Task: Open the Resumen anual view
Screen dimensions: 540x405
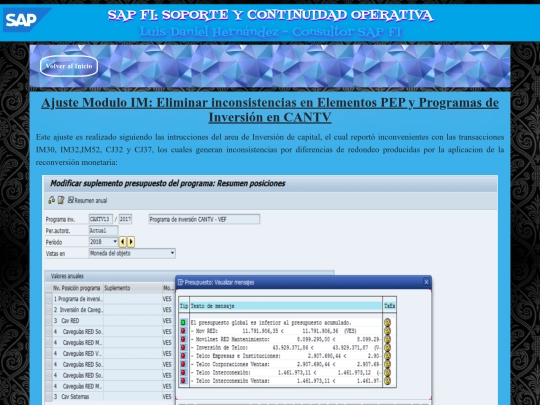Action: coord(87,200)
